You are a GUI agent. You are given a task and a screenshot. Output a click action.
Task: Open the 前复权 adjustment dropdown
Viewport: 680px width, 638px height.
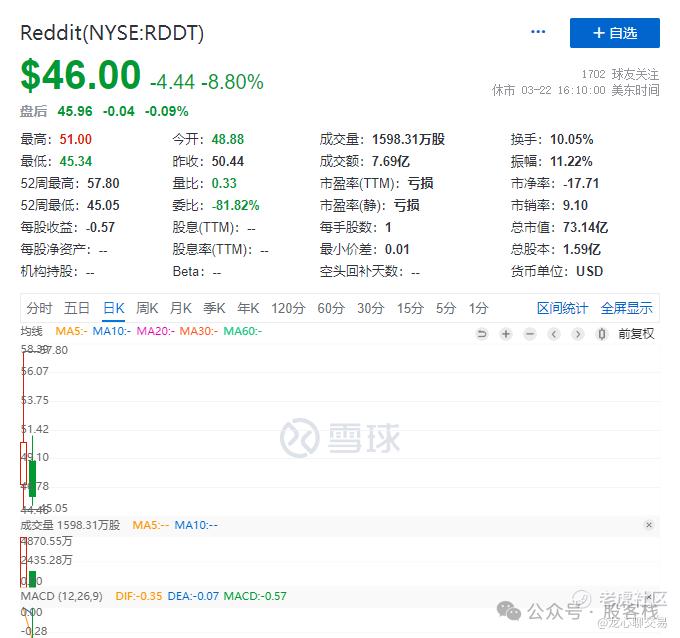636,334
